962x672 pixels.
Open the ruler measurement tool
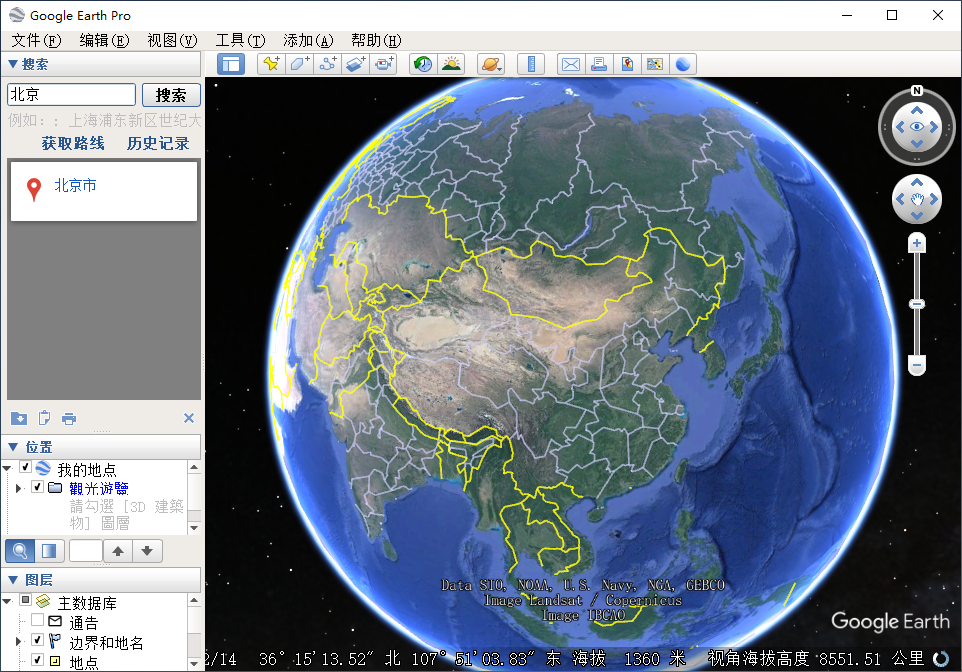pyautogui.click(x=531, y=64)
